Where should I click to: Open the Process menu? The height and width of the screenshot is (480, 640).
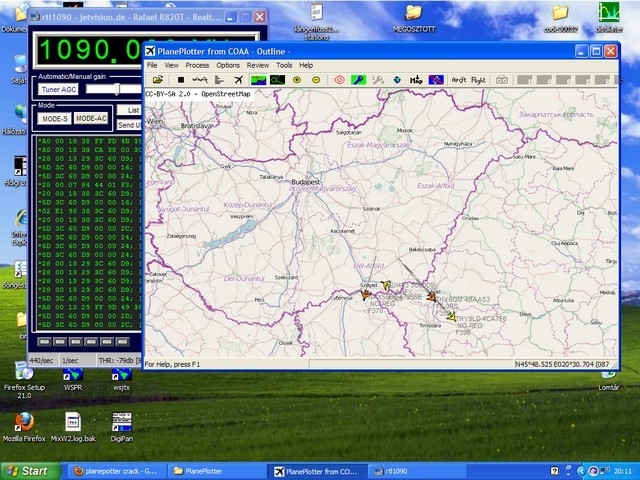tap(197, 65)
